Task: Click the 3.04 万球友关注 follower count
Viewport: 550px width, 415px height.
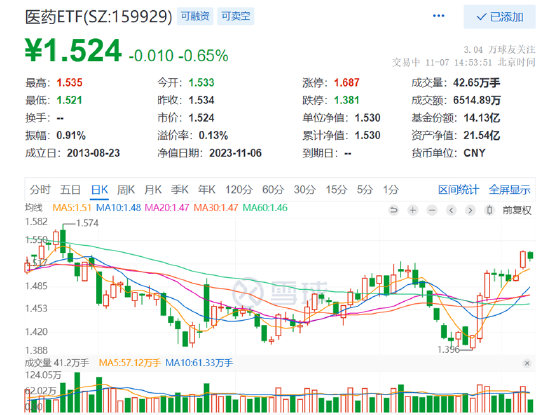Action: (x=499, y=50)
